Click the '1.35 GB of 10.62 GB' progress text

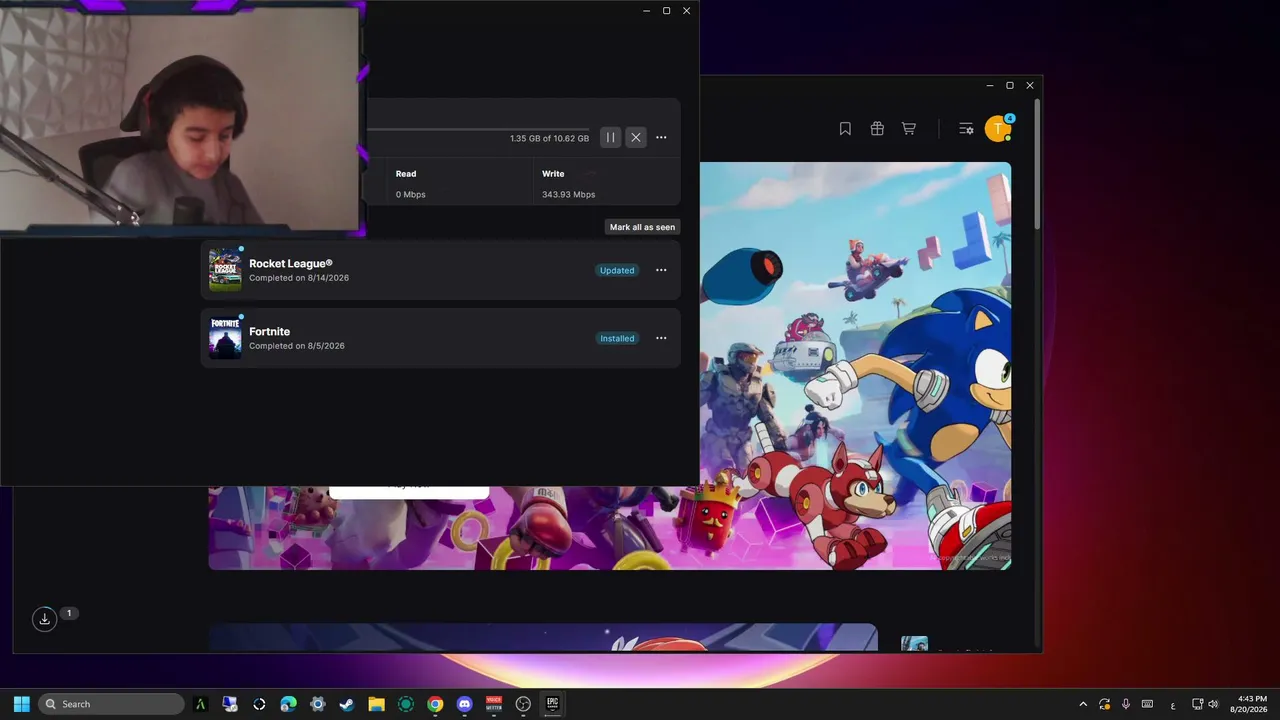549,138
